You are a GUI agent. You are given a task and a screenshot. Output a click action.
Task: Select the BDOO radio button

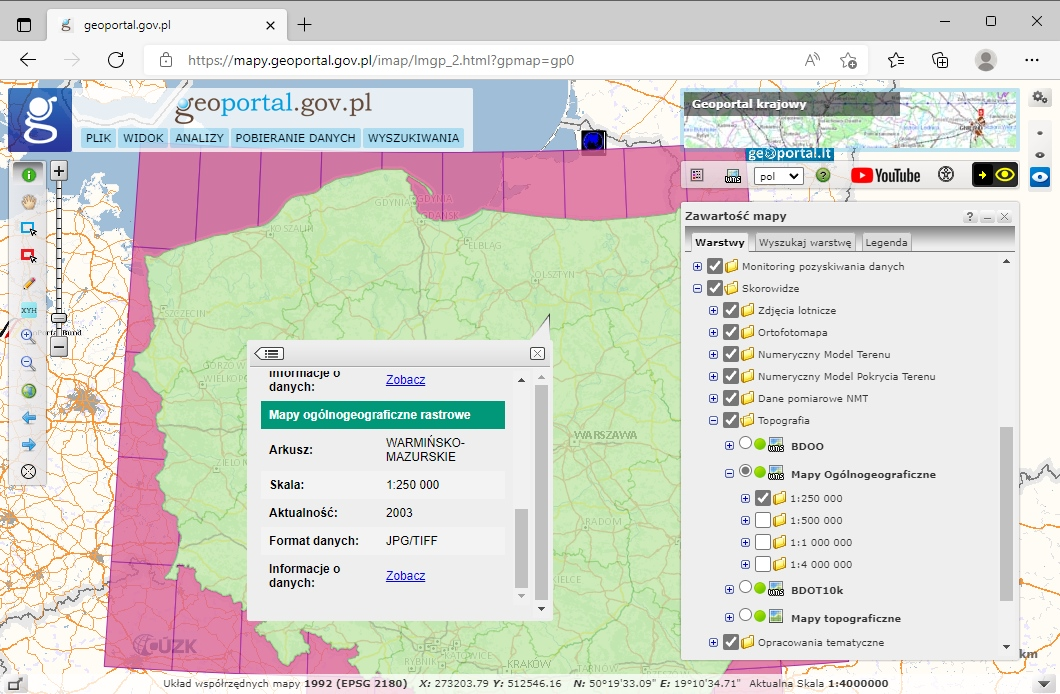pos(744,445)
